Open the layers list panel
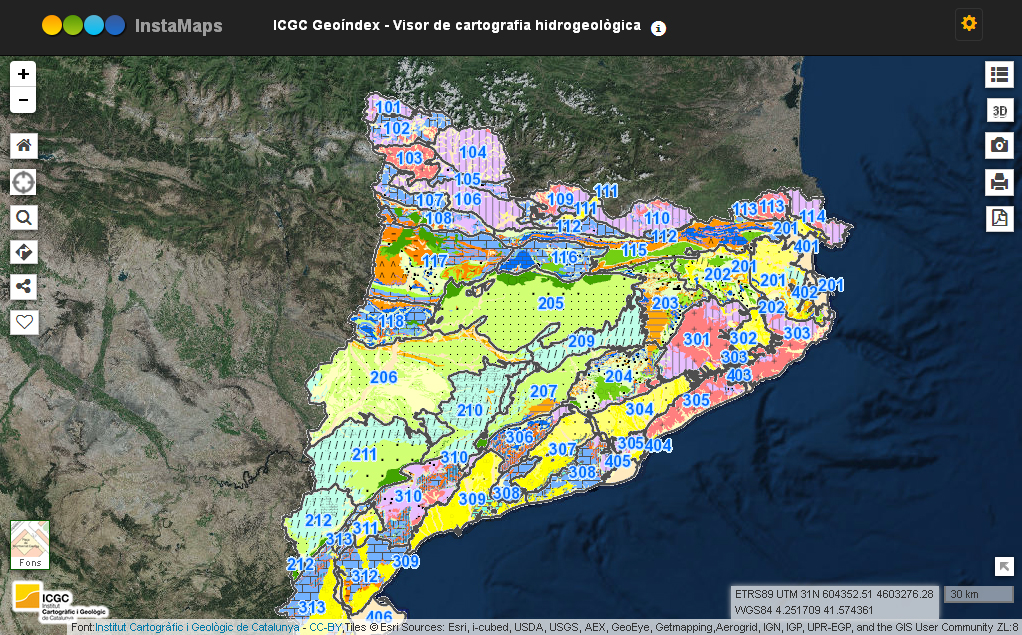1022x635 pixels. (999, 74)
